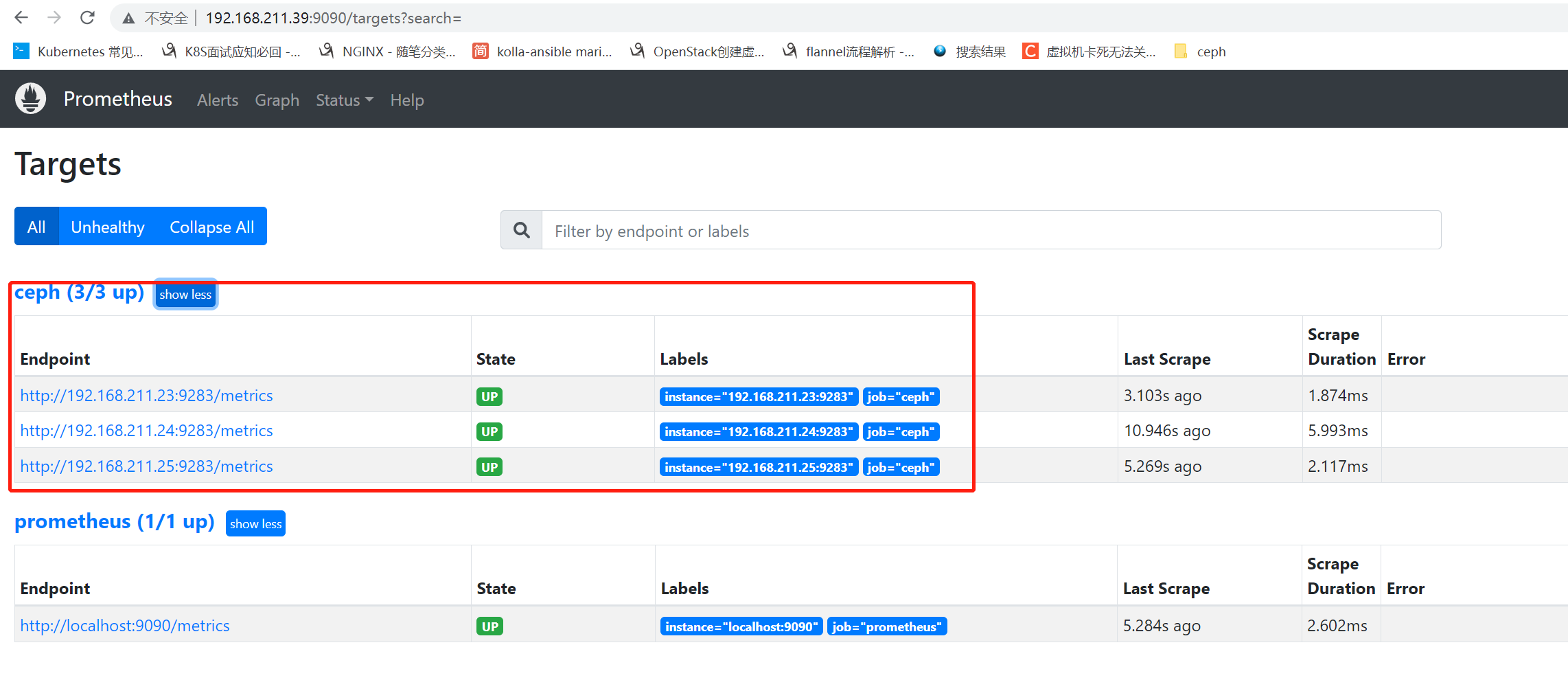Click the Targets page heading
Viewport: 1568px width, 691px height.
pyautogui.click(x=68, y=165)
